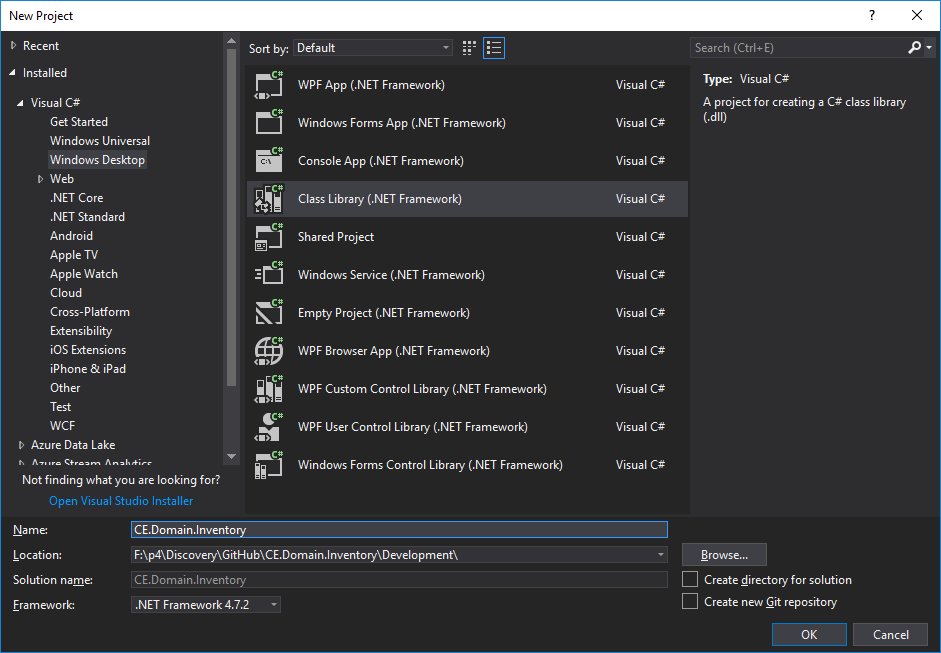Expand the Recent section
The image size is (941, 653).
point(14,46)
